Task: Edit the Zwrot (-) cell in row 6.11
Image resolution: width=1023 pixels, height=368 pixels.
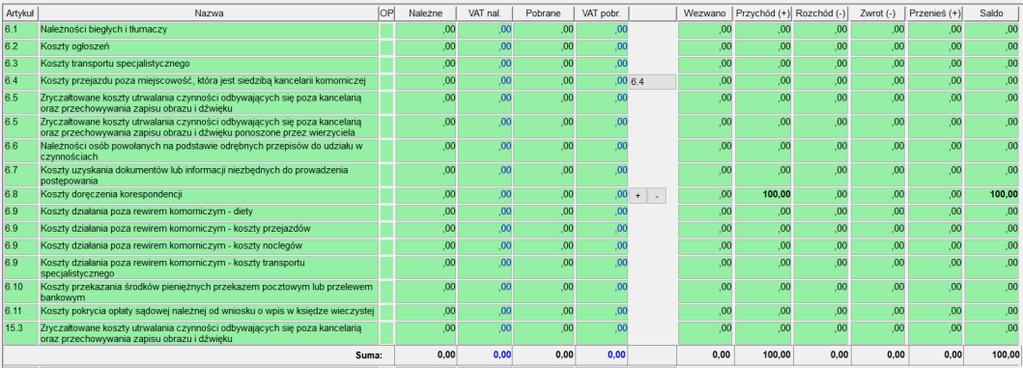Action: [x=878, y=311]
